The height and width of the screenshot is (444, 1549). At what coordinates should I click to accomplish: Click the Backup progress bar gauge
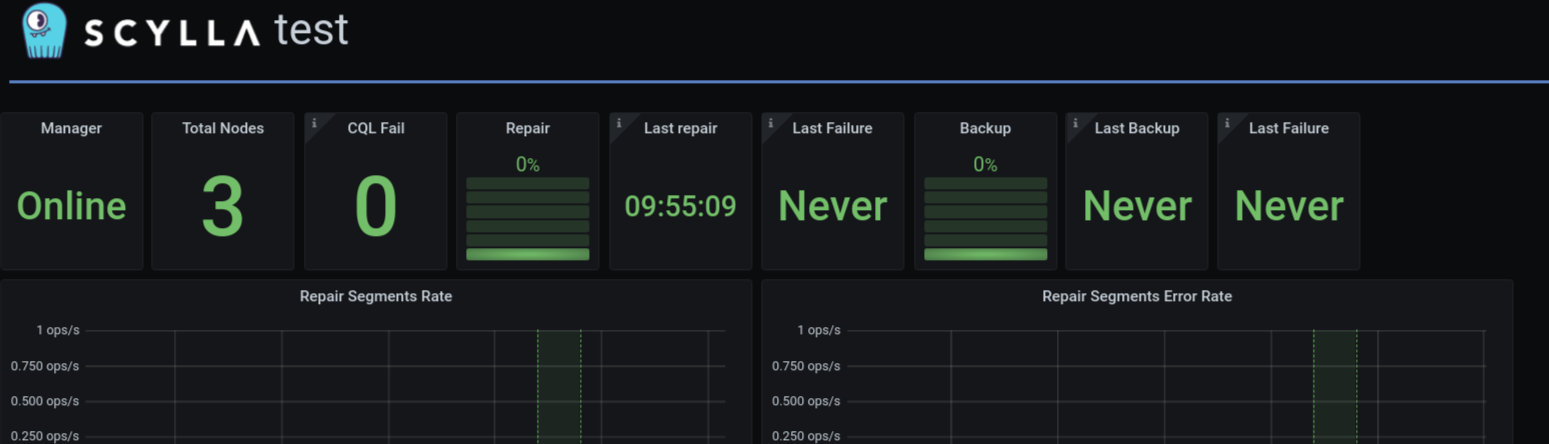(x=986, y=219)
